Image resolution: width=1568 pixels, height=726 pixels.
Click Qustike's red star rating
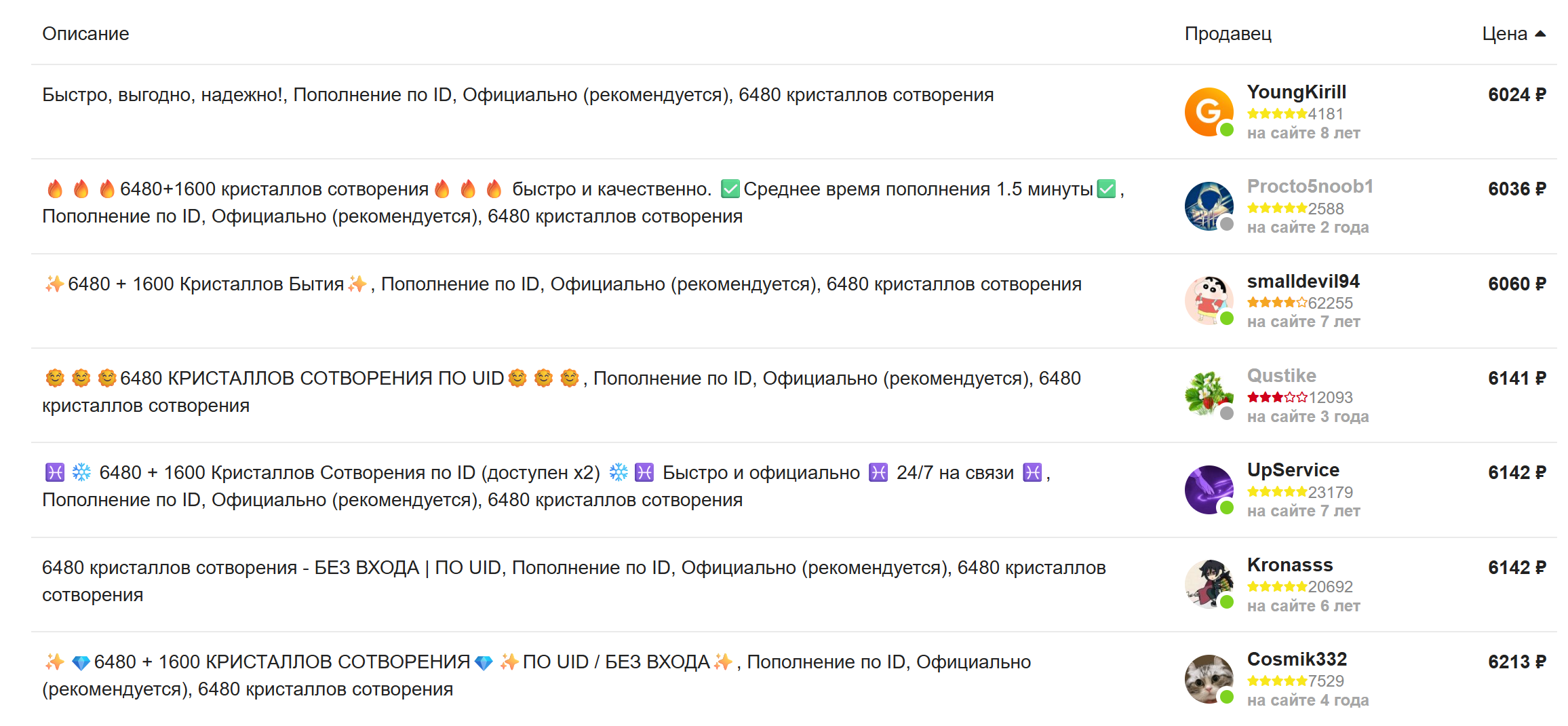1276,398
